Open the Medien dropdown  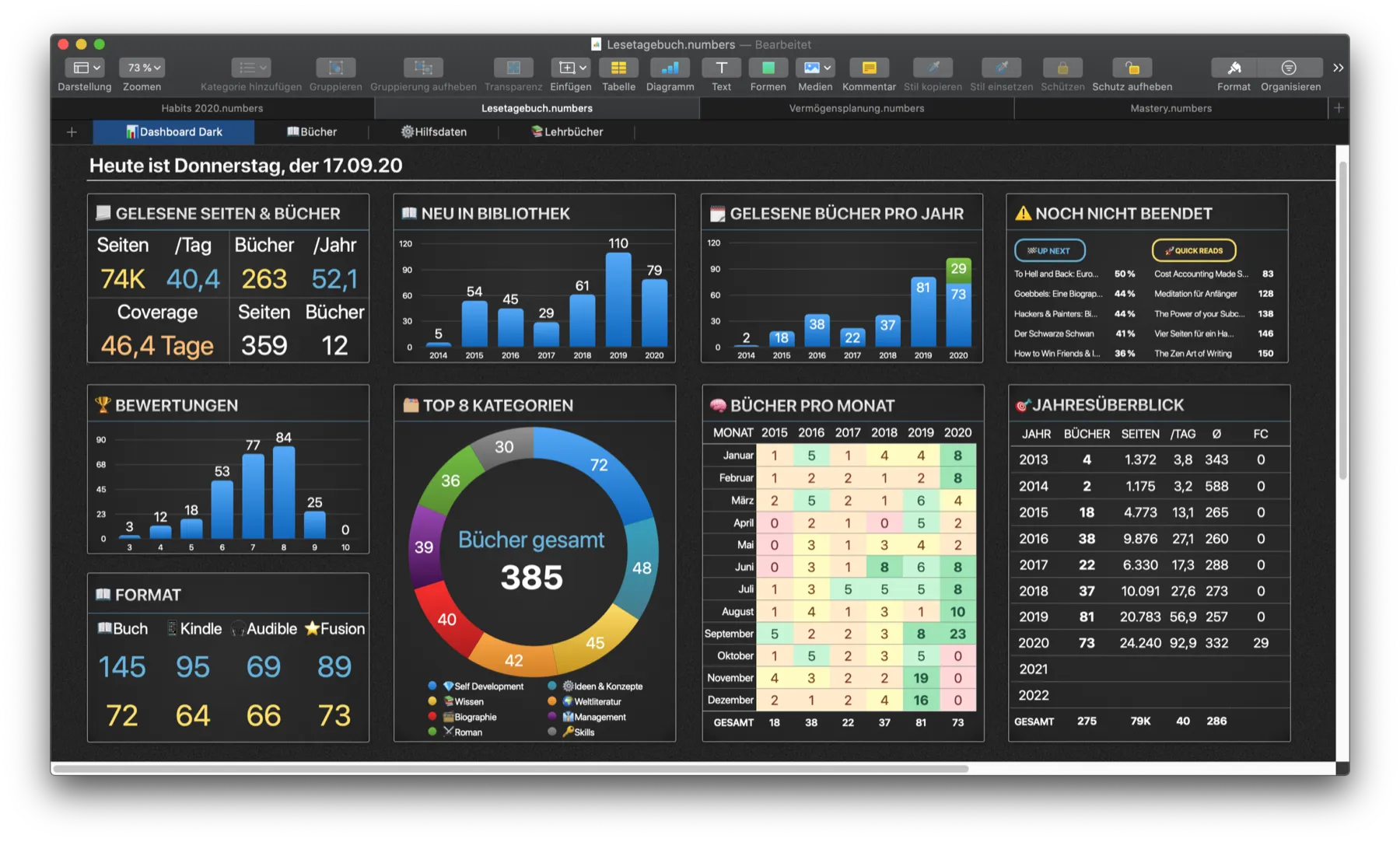point(815,68)
